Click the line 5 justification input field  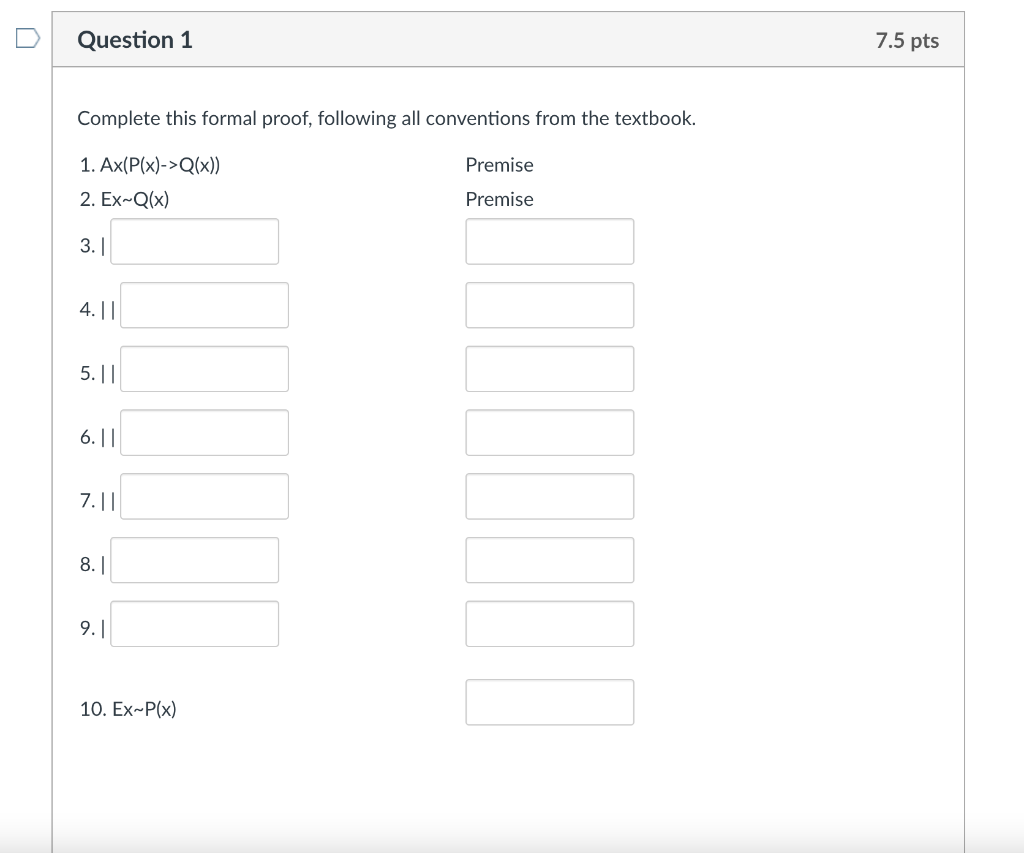click(x=549, y=369)
